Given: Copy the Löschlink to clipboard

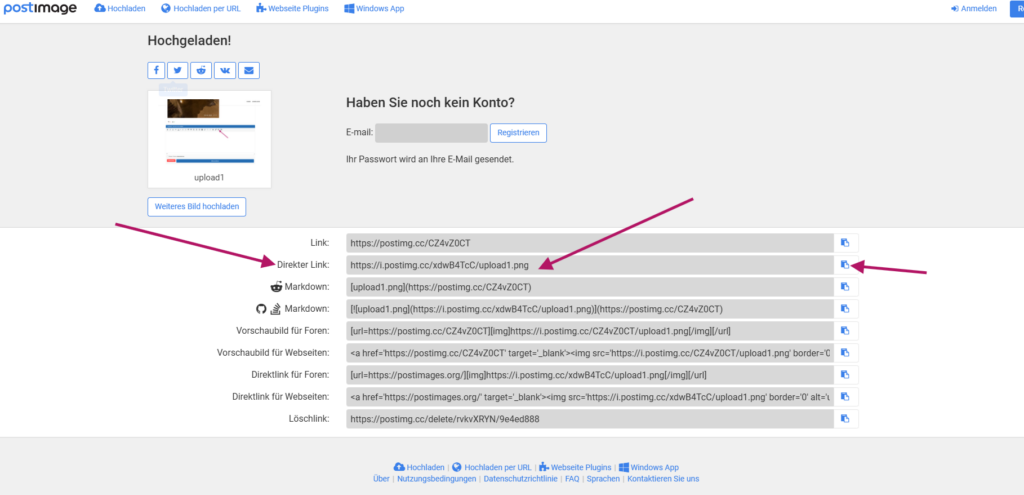Looking at the screenshot, I should tap(845, 419).
